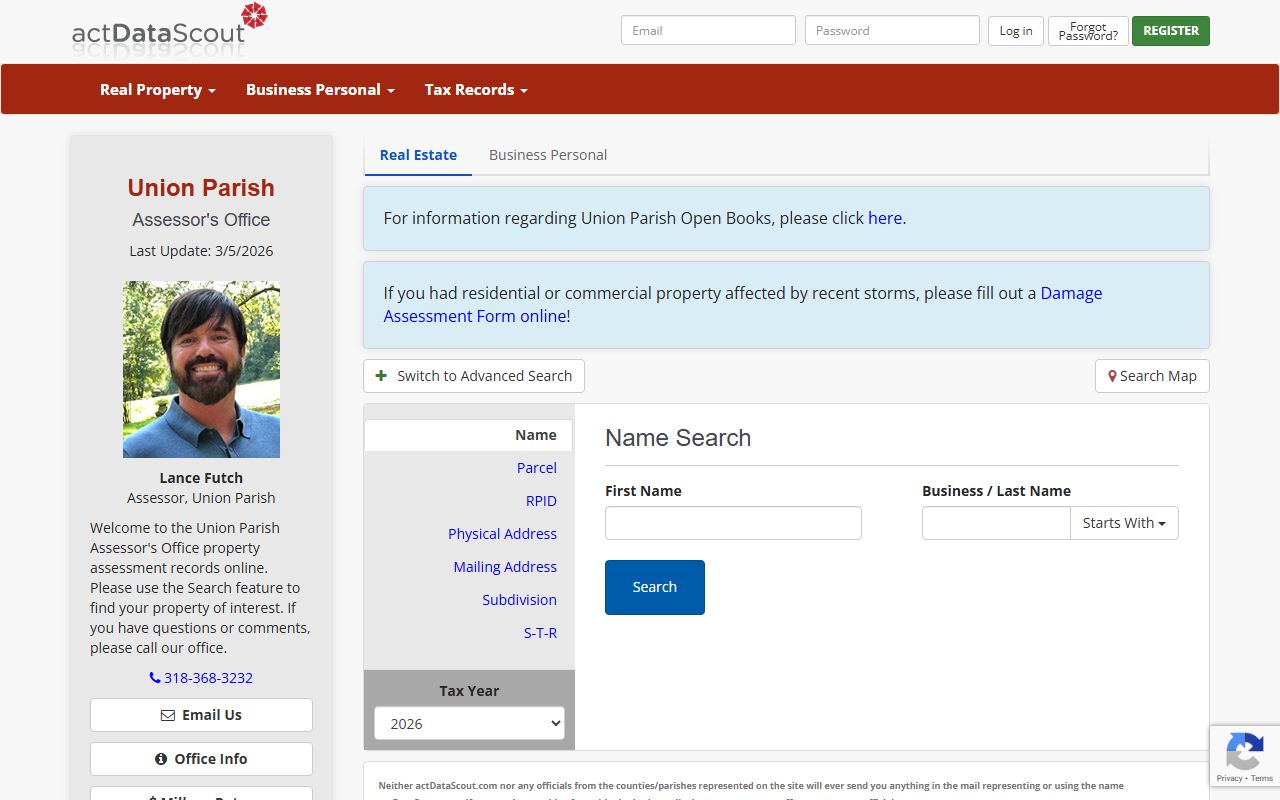This screenshot has width=1280, height=800.
Task: Click the First Name input field
Action: (733, 523)
